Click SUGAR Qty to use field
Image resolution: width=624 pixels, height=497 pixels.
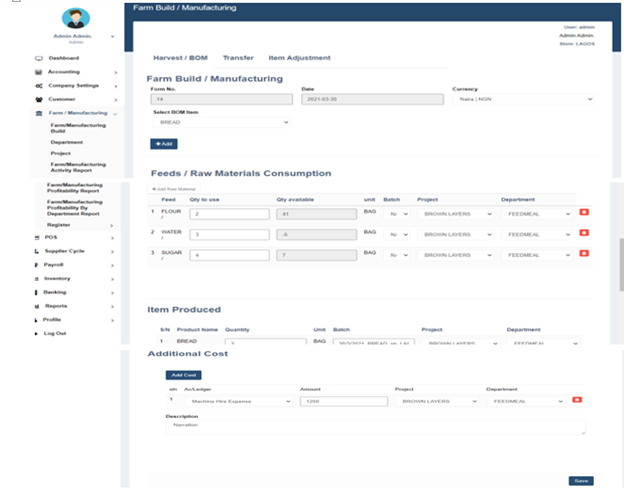pos(230,255)
